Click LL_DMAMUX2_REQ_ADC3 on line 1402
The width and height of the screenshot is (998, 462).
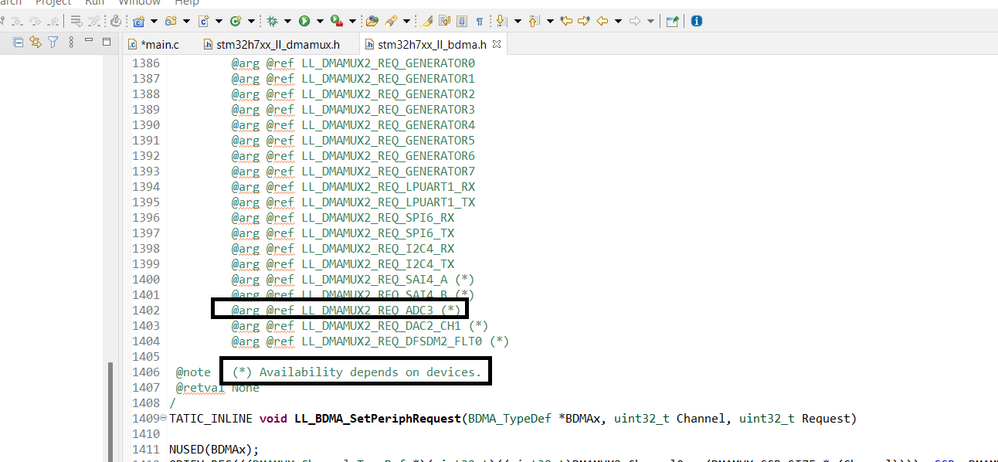point(369,310)
